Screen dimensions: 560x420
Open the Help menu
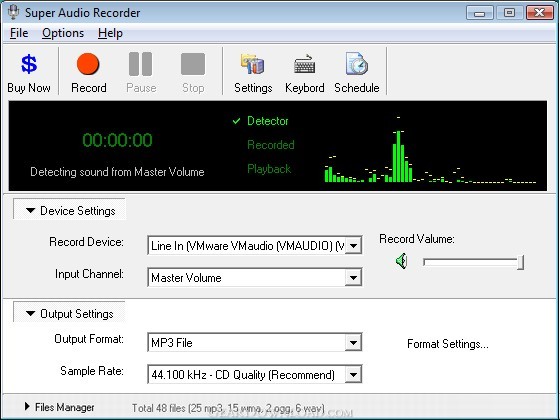coord(110,33)
